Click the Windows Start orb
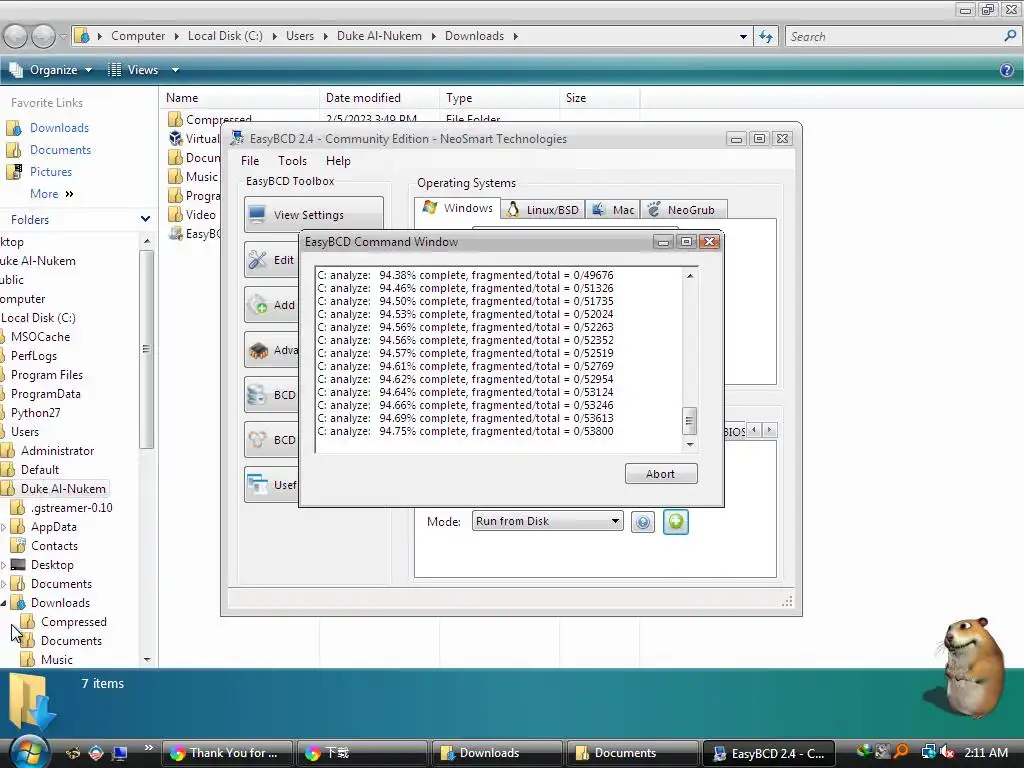This screenshot has height=768, width=1024. tap(27, 751)
